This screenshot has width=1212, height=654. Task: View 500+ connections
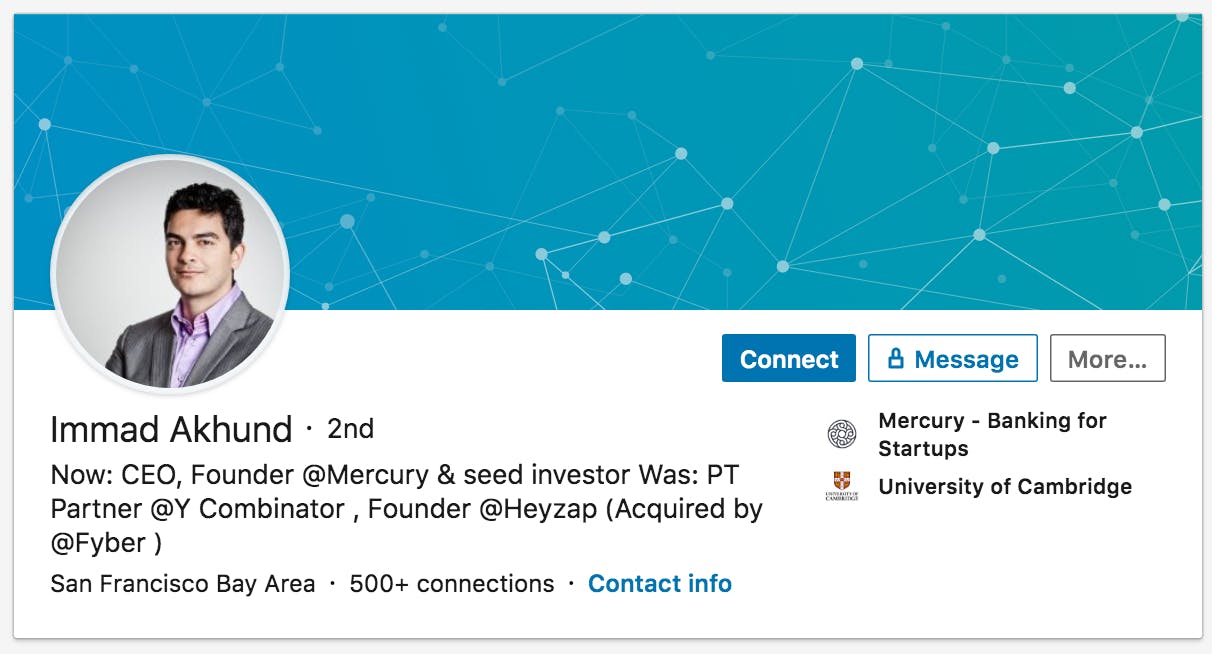(x=449, y=583)
